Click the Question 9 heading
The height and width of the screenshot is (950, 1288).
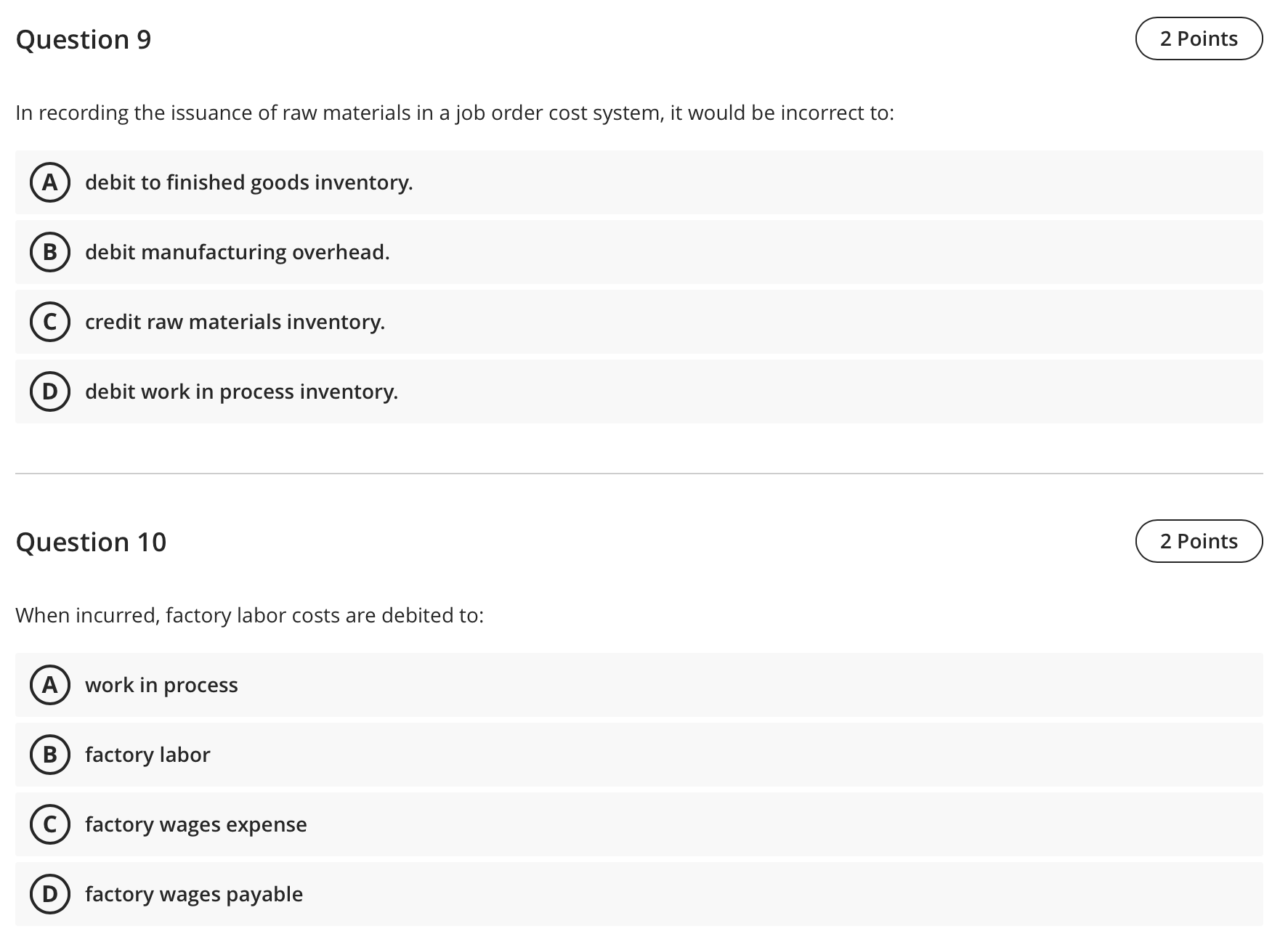pyautogui.click(x=84, y=39)
